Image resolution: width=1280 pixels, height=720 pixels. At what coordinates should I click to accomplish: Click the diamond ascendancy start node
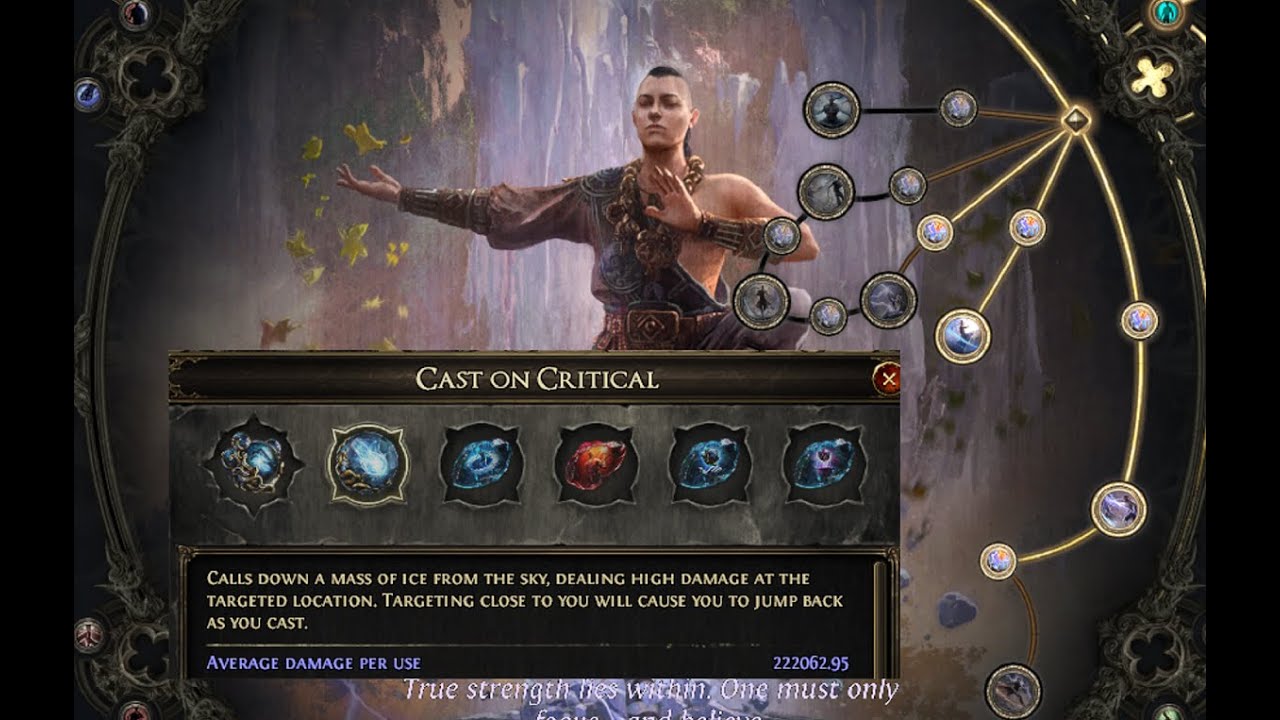pyautogui.click(x=1076, y=119)
